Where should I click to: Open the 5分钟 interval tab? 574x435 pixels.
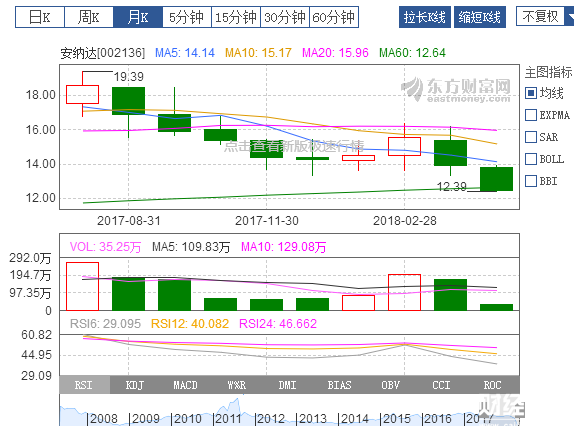click(x=187, y=17)
